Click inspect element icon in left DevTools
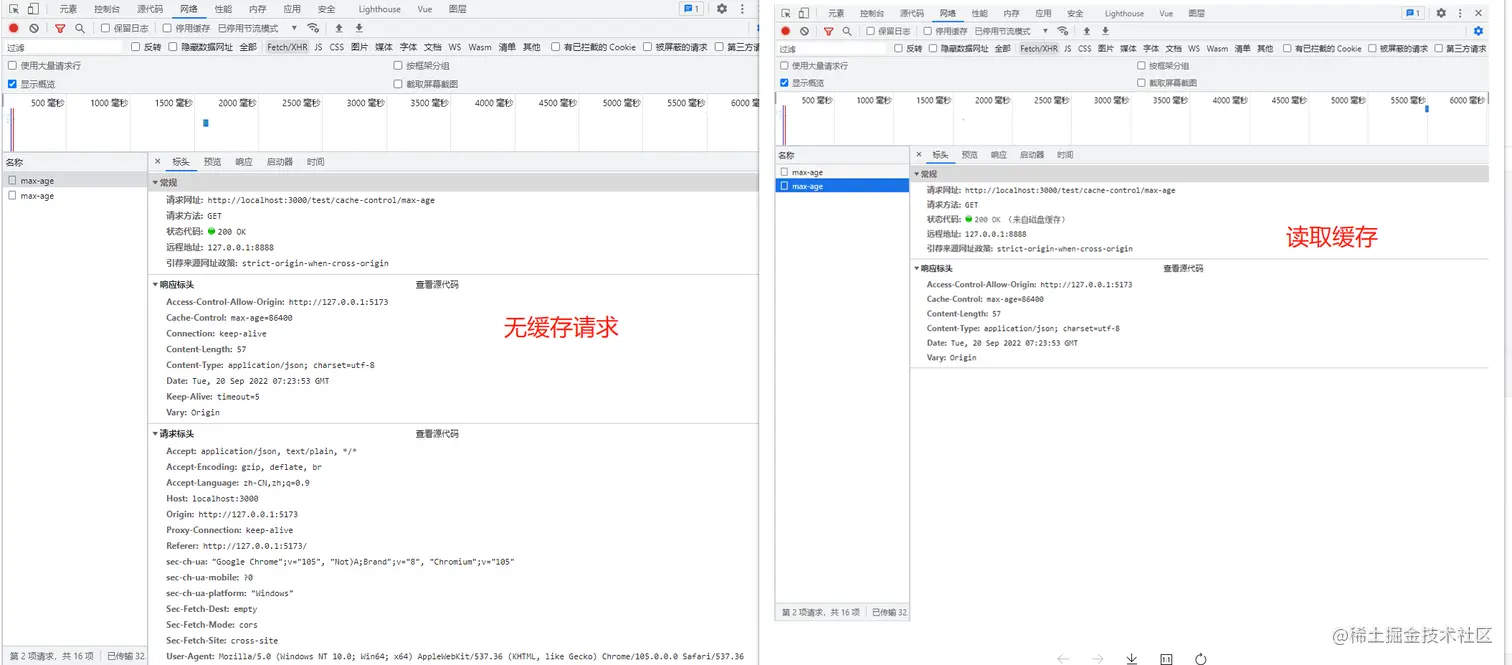The image size is (1512, 665). click(x=13, y=9)
